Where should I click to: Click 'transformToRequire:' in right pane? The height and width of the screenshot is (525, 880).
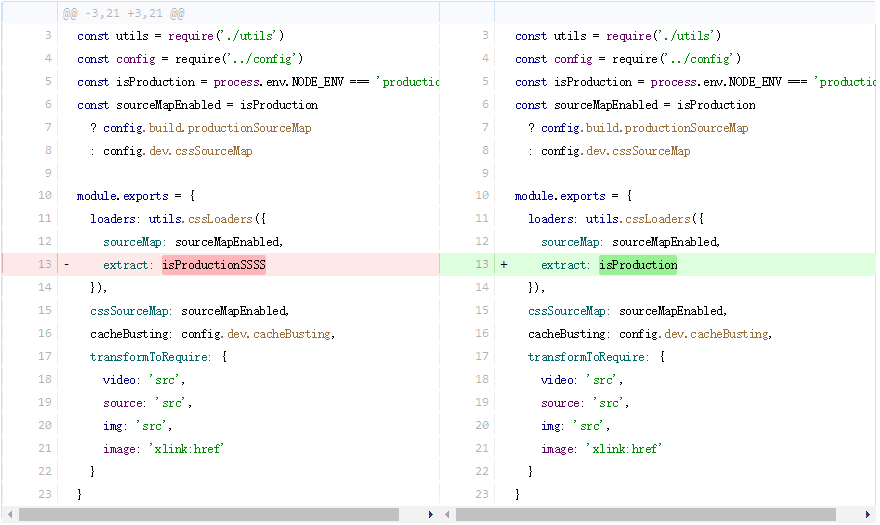[588, 357]
